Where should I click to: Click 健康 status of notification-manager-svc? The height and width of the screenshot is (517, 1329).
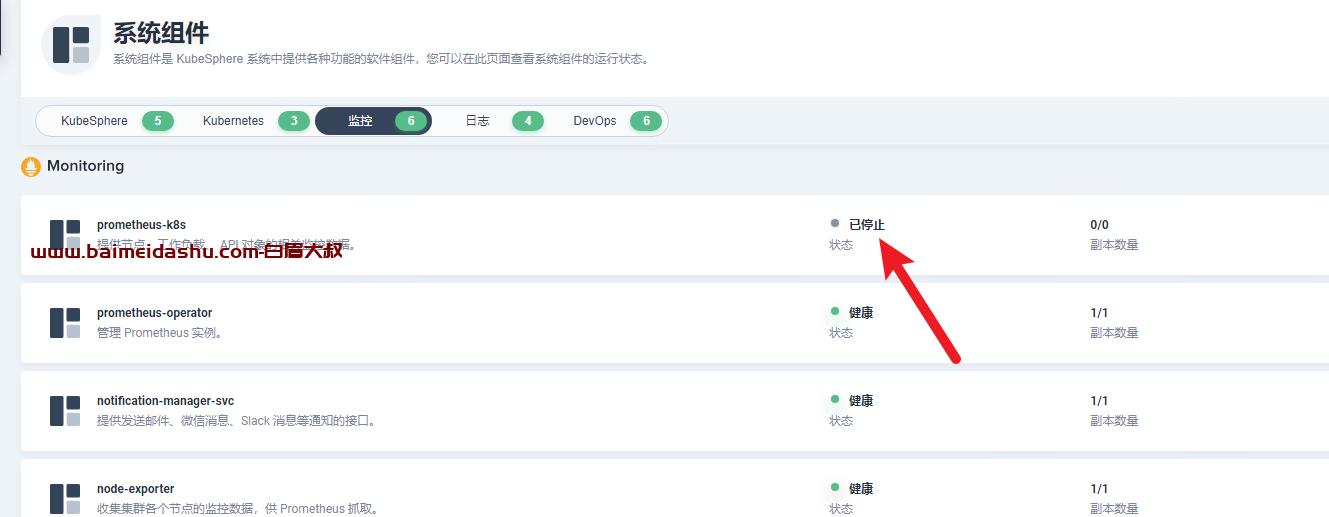pos(861,401)
